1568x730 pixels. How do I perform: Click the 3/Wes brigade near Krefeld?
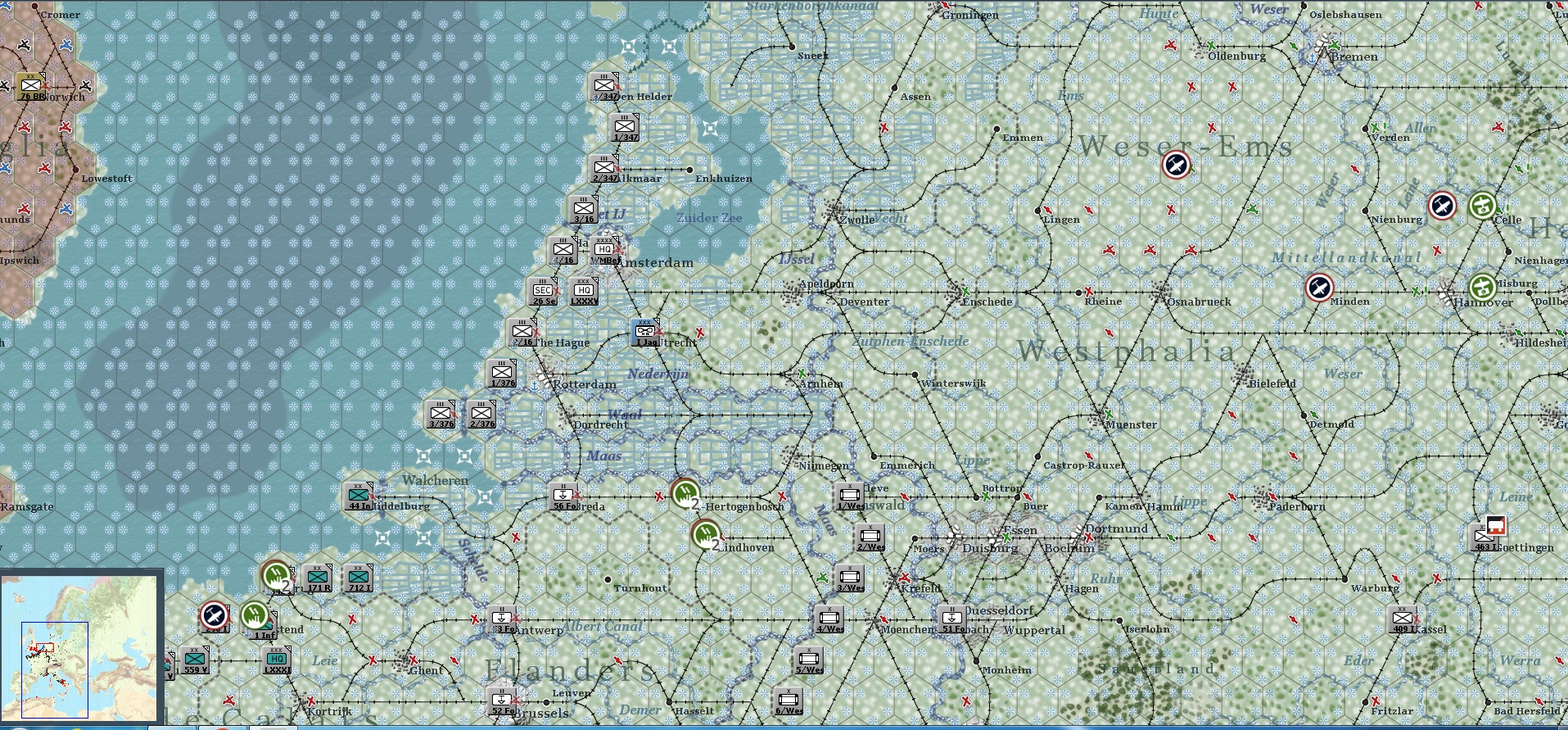click(x=850, y=578)
